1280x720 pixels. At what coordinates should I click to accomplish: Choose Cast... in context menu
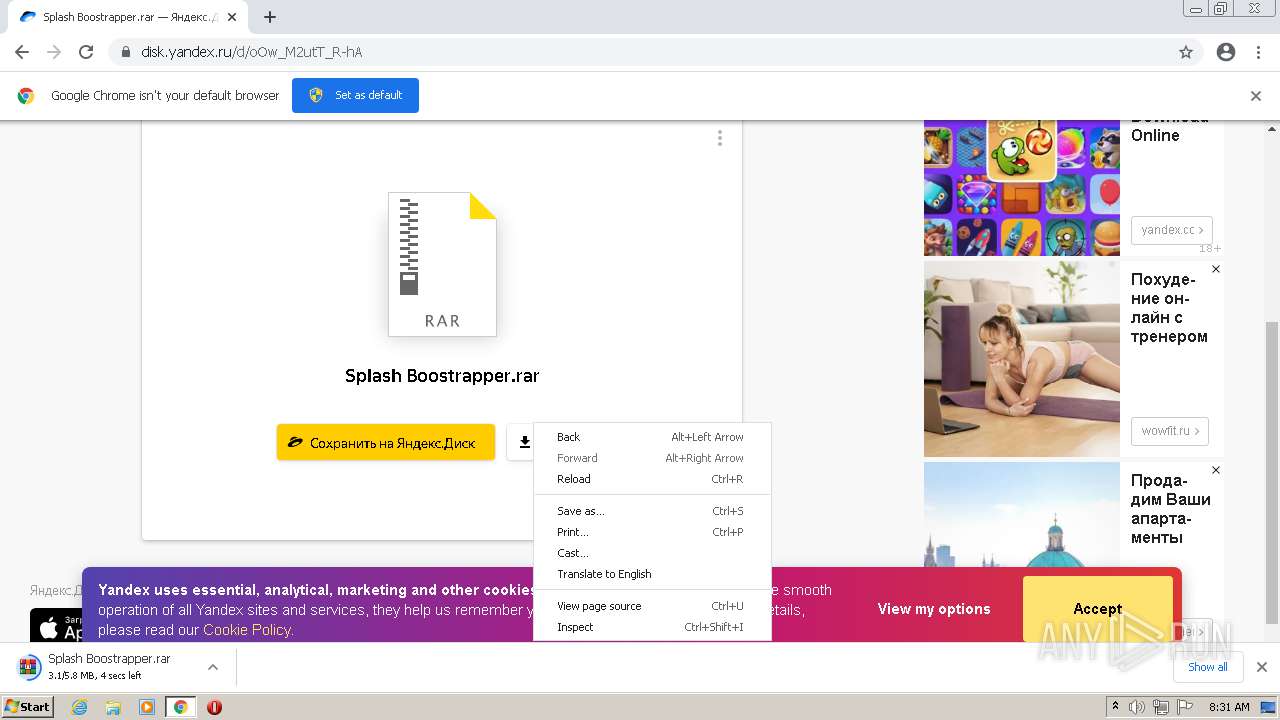click(x=652, y=553)
